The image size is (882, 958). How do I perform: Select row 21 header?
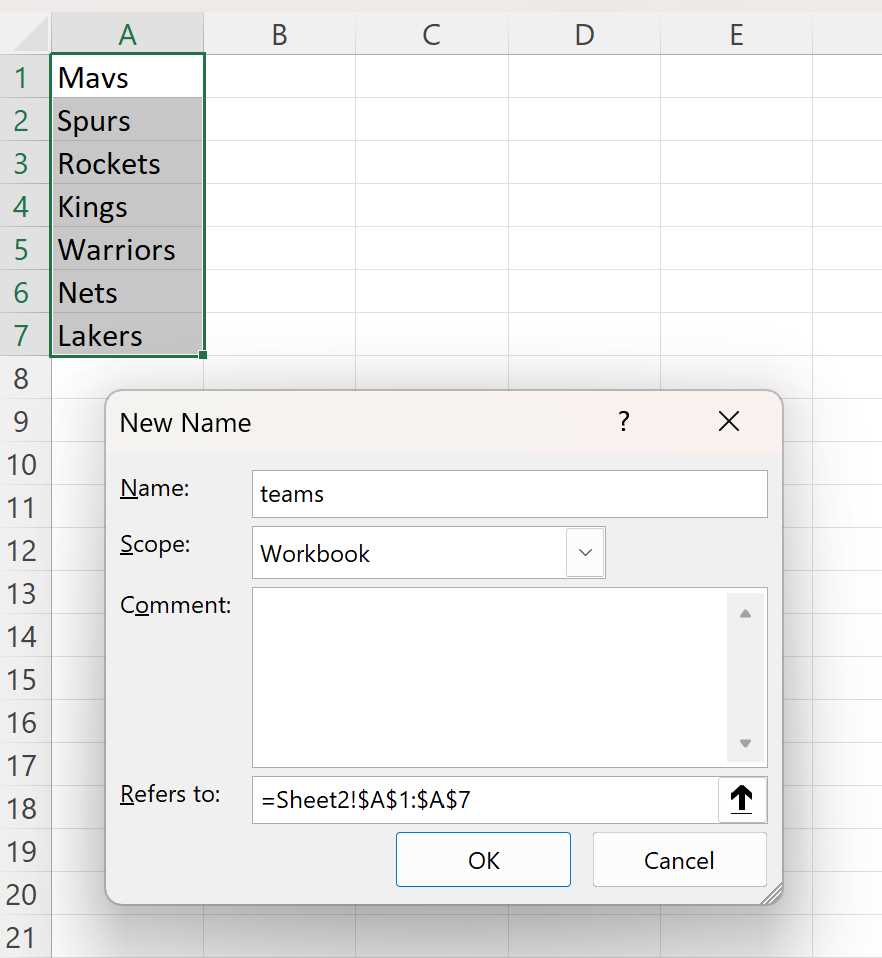(25, 937)
